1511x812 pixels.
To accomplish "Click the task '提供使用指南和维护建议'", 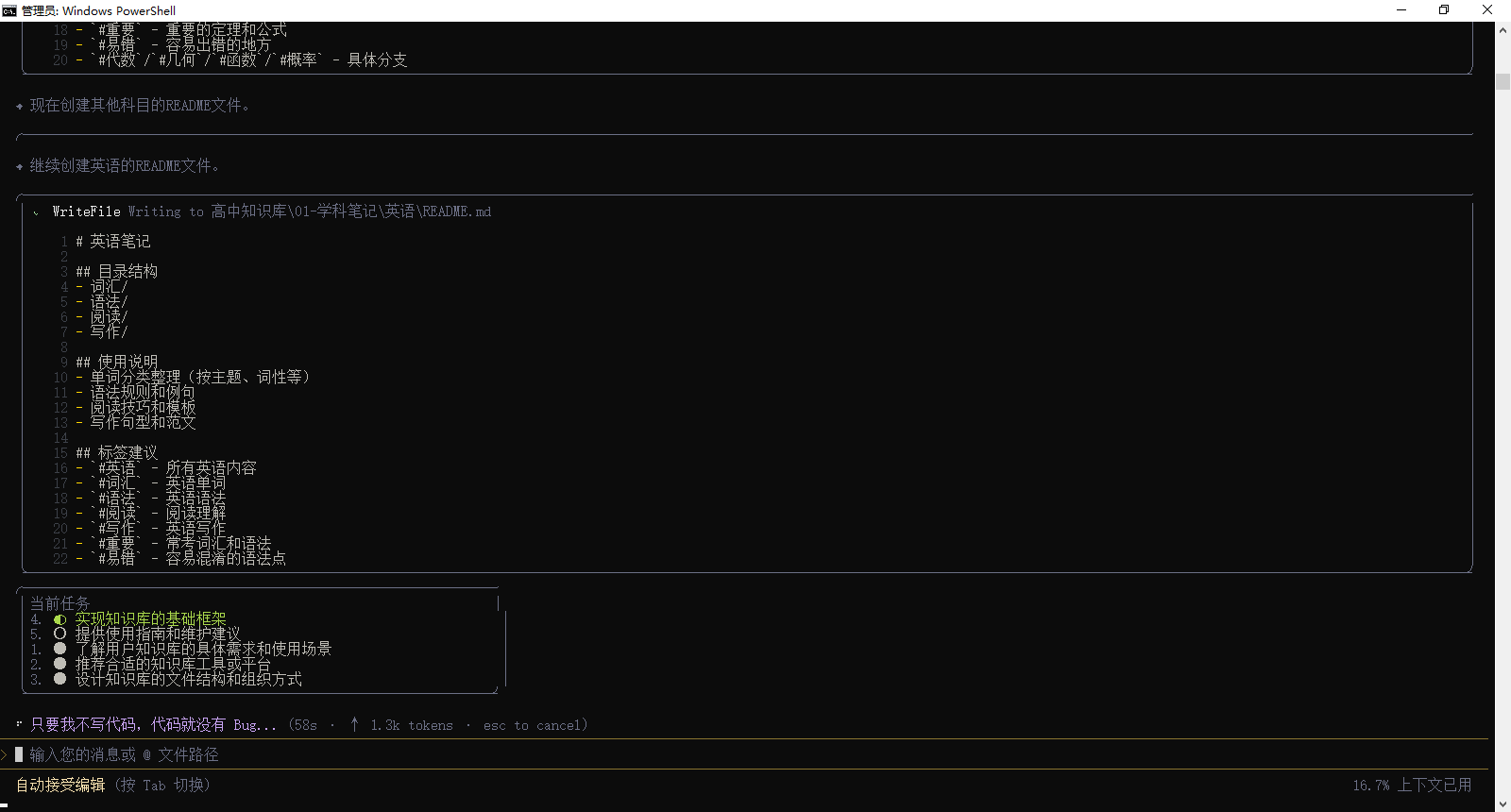I will 158,634.
